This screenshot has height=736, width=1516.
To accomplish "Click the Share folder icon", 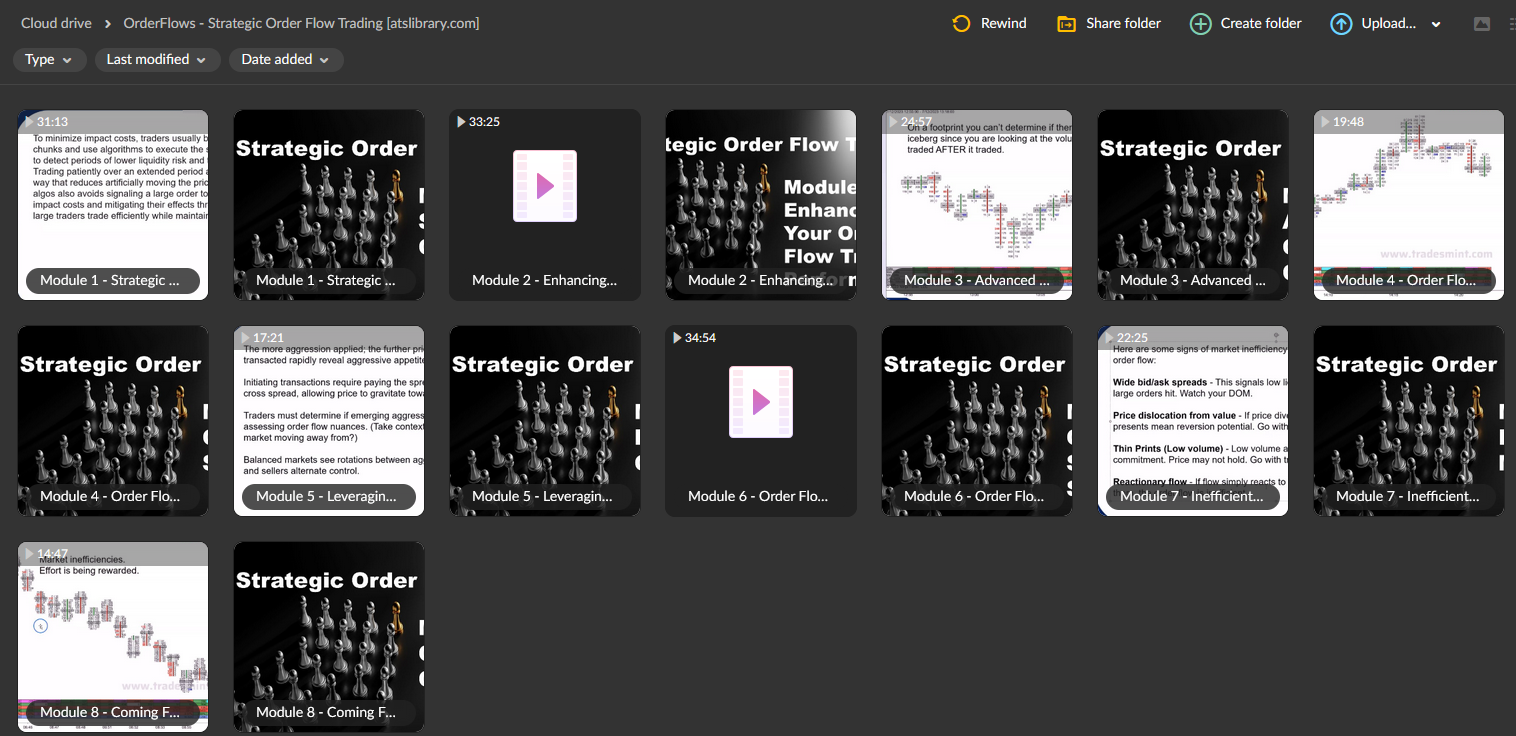I will click(1066, 23).
